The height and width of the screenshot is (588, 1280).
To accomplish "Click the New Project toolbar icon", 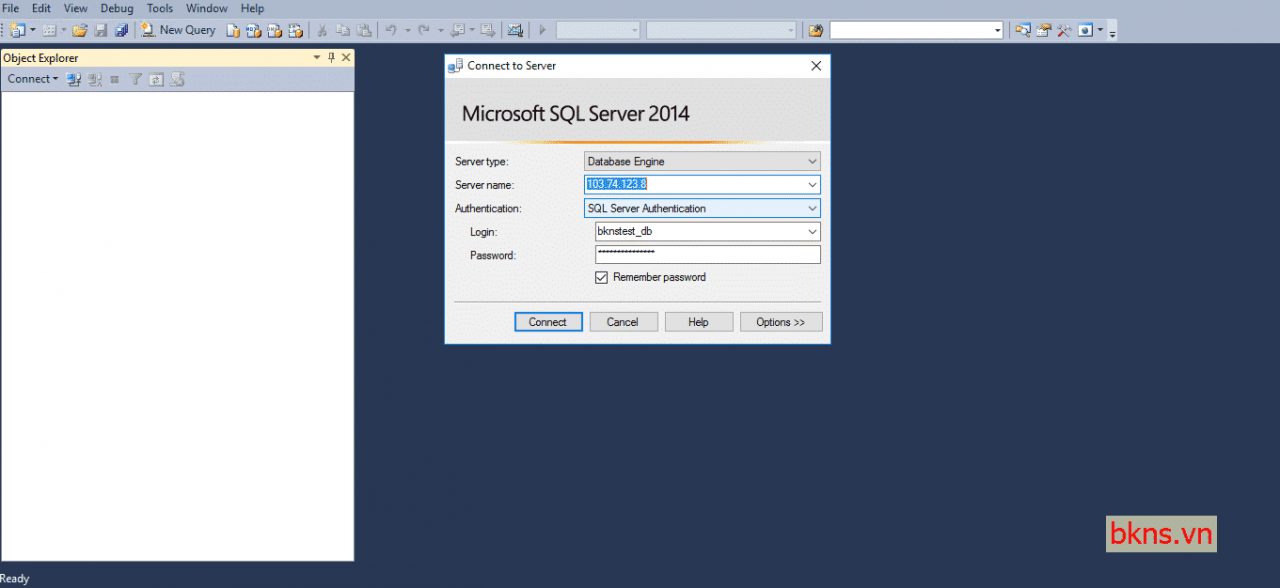I will [18, 30].
